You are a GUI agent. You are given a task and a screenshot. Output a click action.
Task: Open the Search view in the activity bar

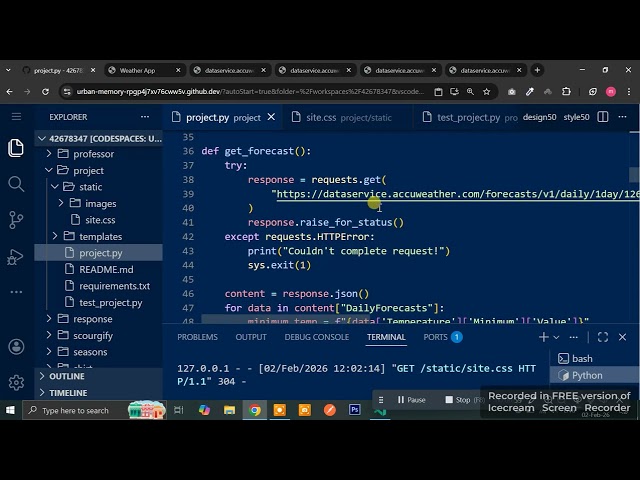16,184
